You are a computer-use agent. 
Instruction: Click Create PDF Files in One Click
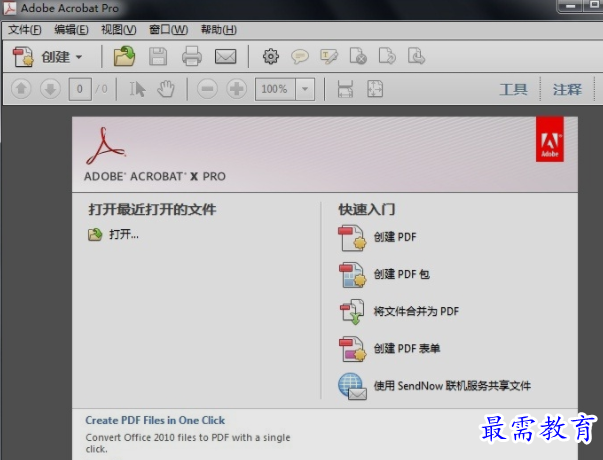coord(155,420)
